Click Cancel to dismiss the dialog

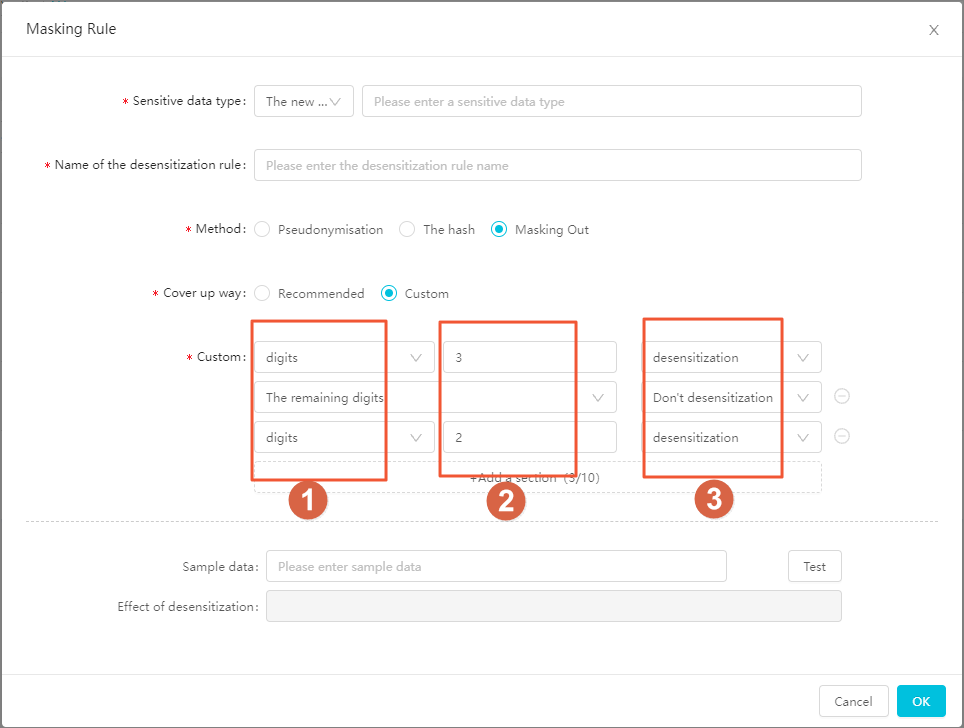853,702
